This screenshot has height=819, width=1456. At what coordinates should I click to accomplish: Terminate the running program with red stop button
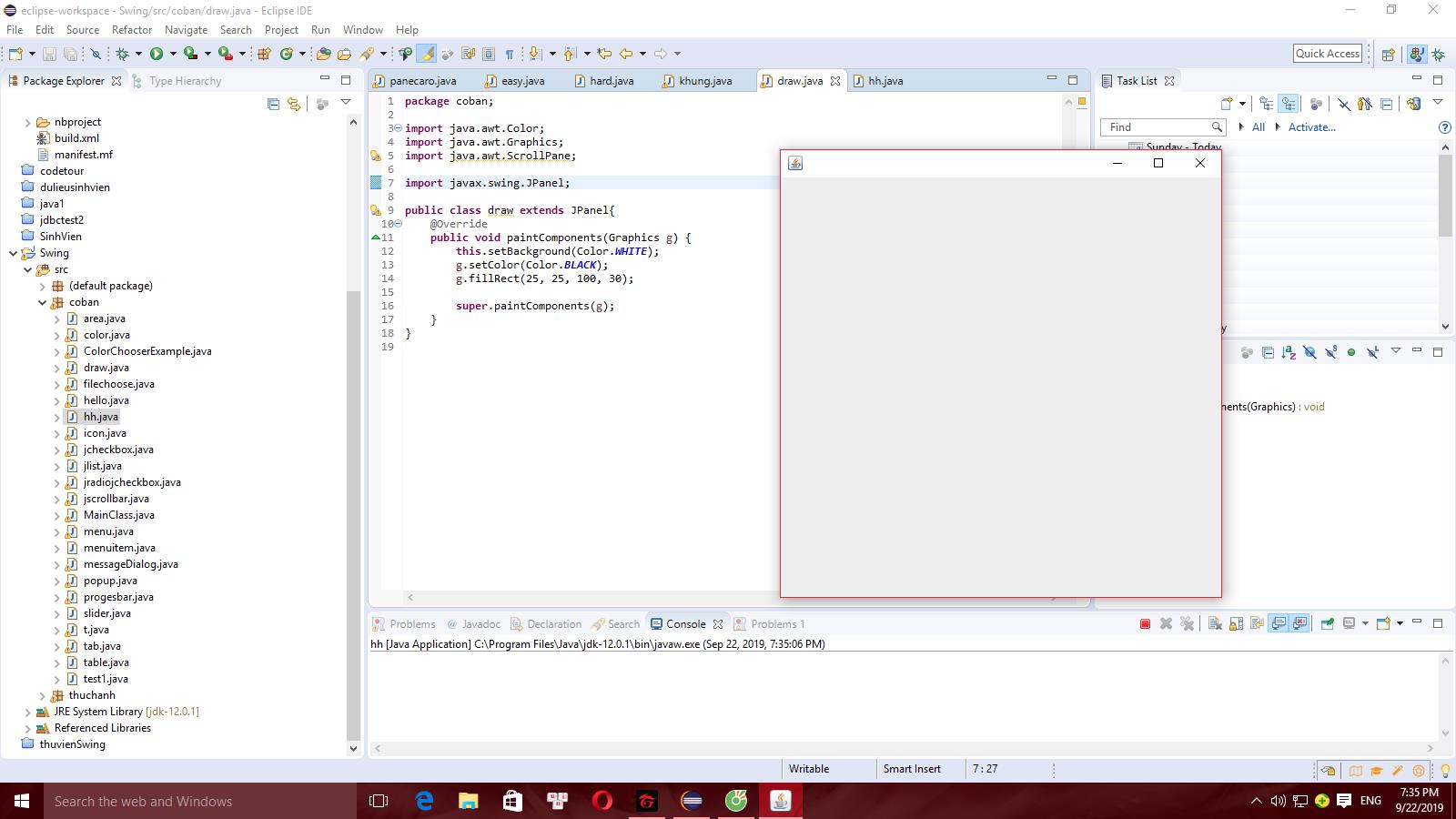pos(1145,623)
